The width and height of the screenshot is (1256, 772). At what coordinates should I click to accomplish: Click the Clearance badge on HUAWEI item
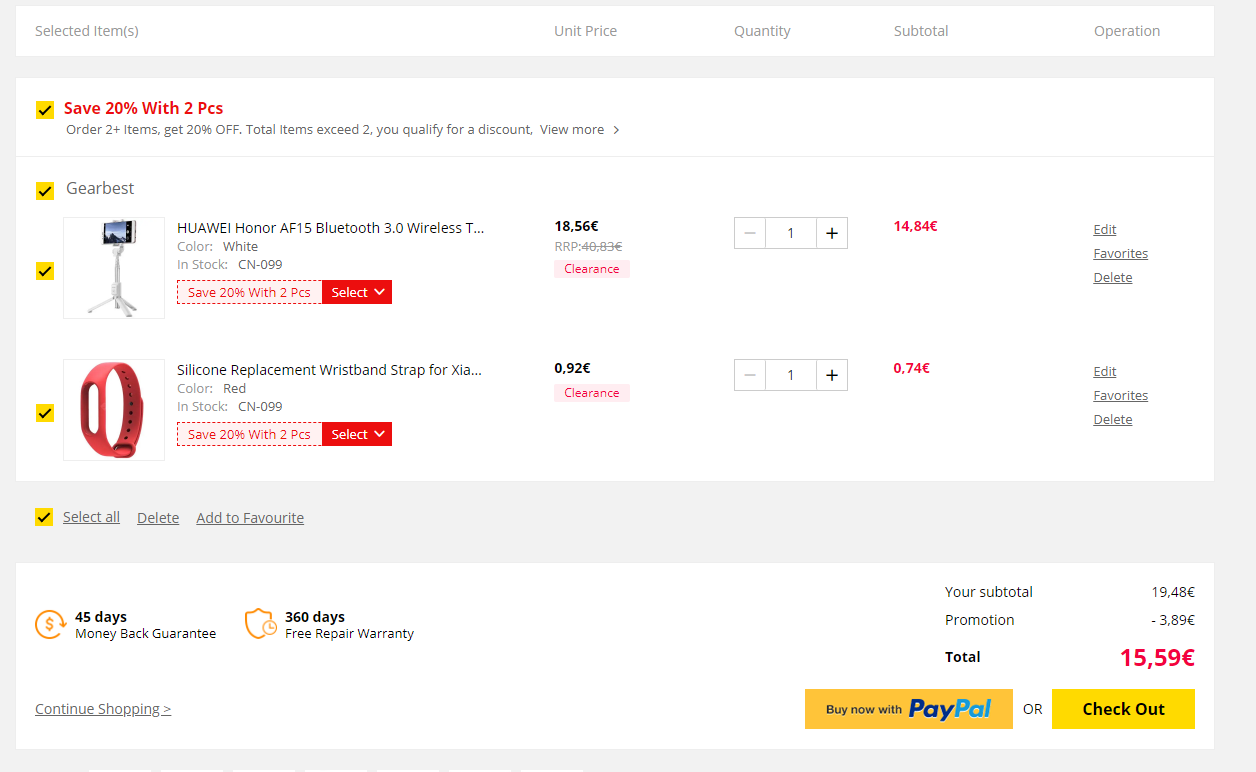pos(592,269)
